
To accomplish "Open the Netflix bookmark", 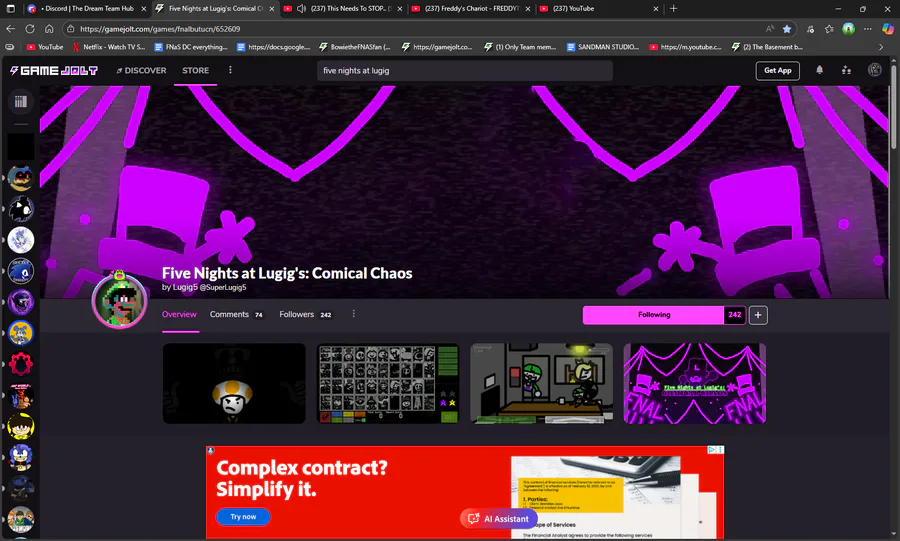I will coord(109,47).
